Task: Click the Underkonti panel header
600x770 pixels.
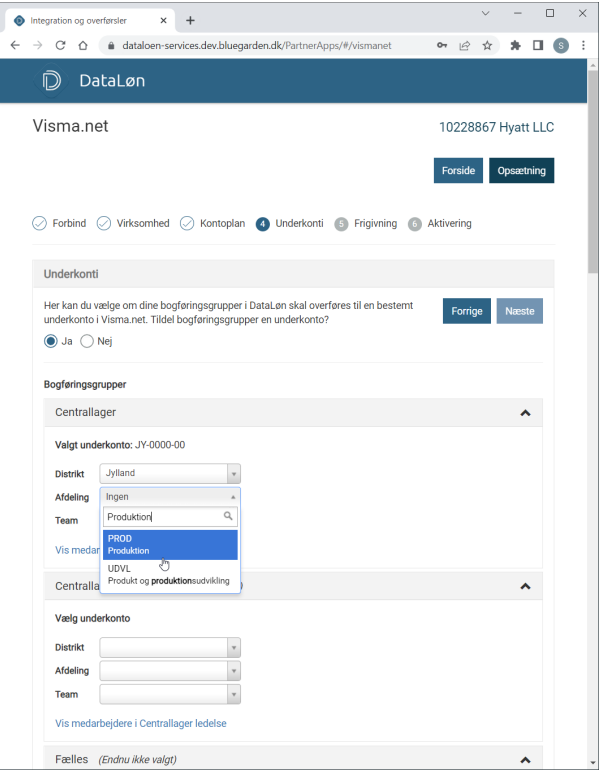Action: [293, 274]
